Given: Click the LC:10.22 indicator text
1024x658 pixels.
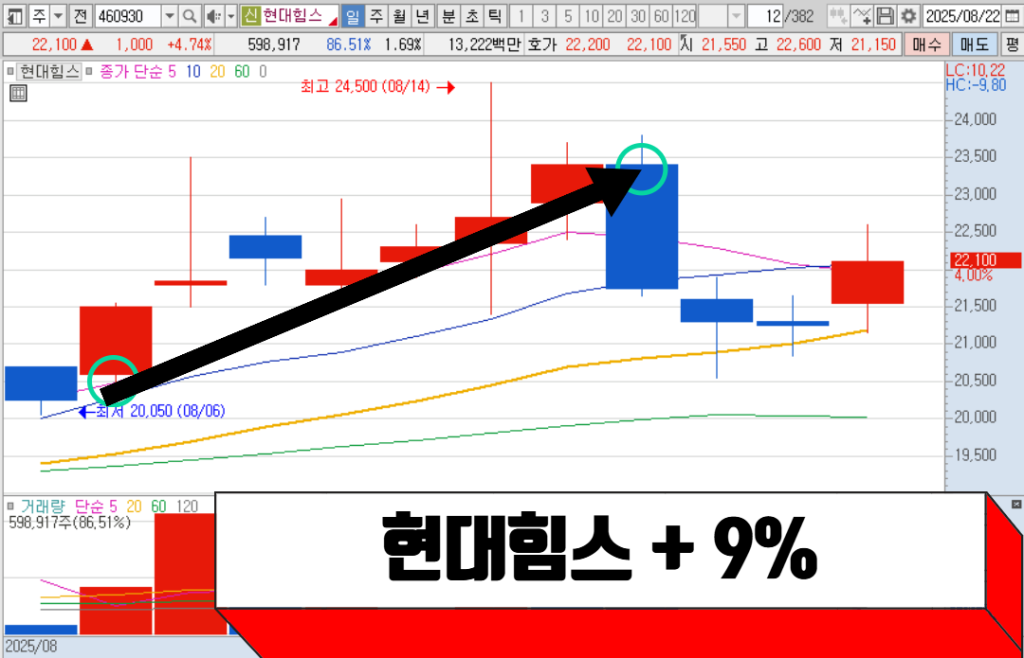Looking at the screenshot, I should pos(976,72).
